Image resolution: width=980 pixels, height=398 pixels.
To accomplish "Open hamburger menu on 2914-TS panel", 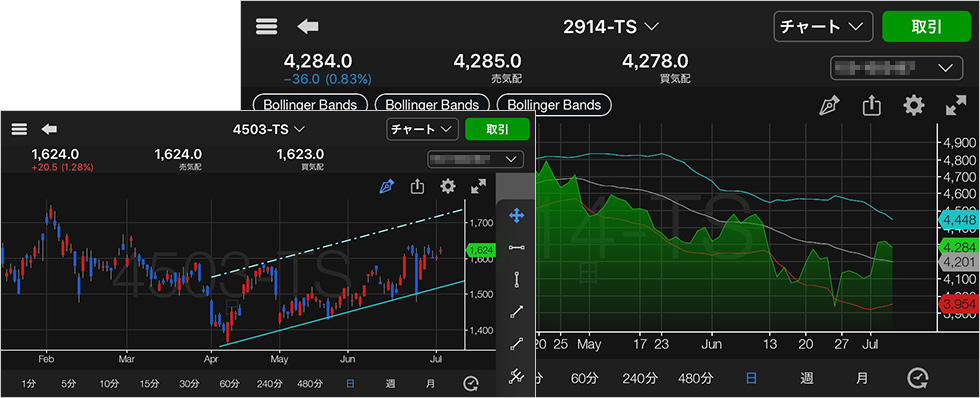I will point(266,26).
